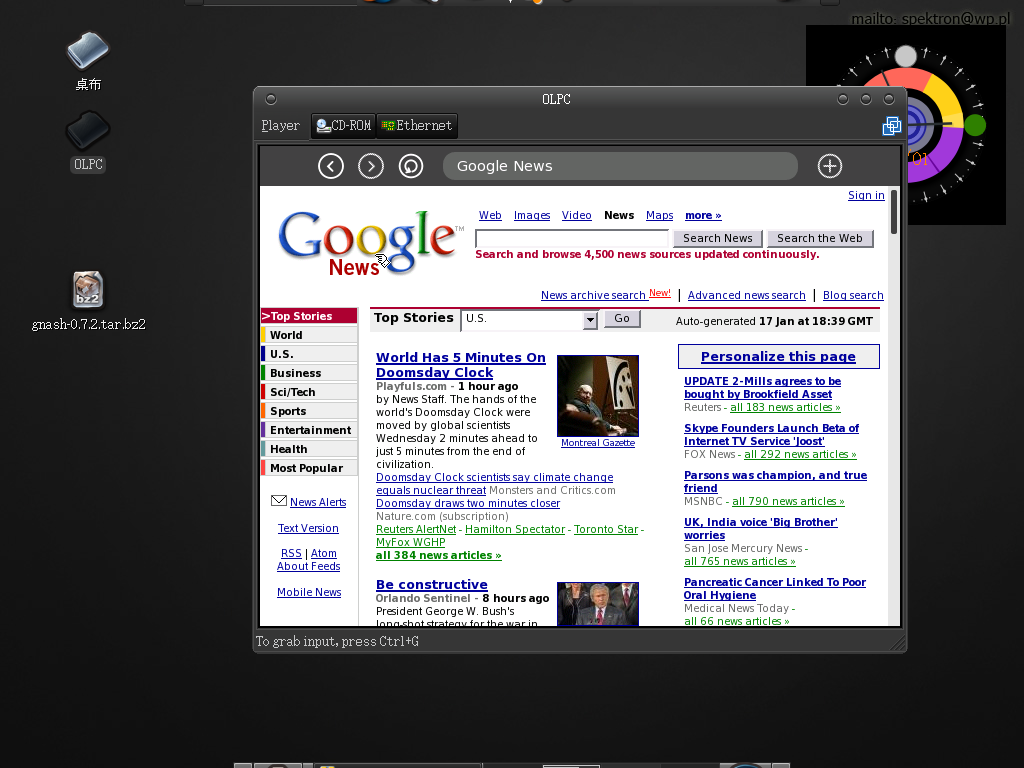Open the Mobile News link
The image size is (1024, 768).
click(x=309, y=592)
